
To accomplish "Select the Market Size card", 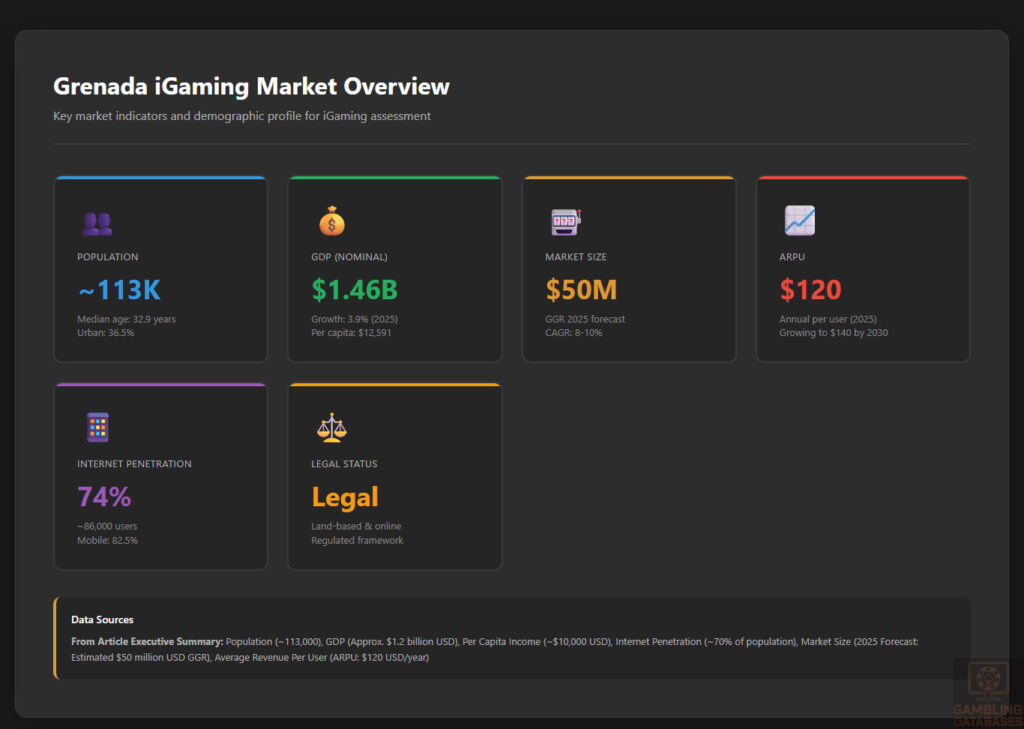I will pos(629,267).
